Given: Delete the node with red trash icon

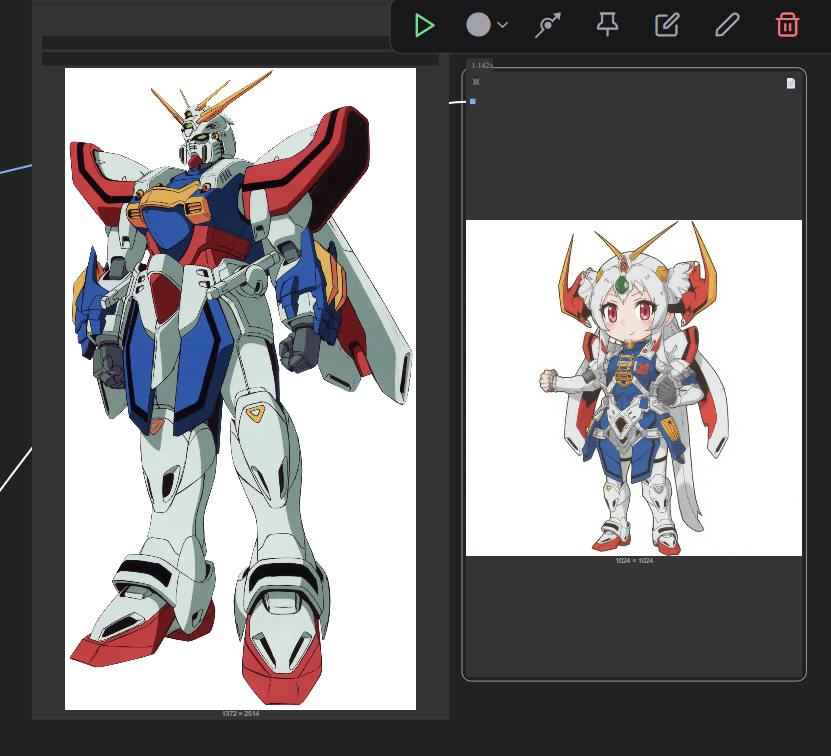Looking at the screenshot, I should pyautogui.click(x=788, y=26).
